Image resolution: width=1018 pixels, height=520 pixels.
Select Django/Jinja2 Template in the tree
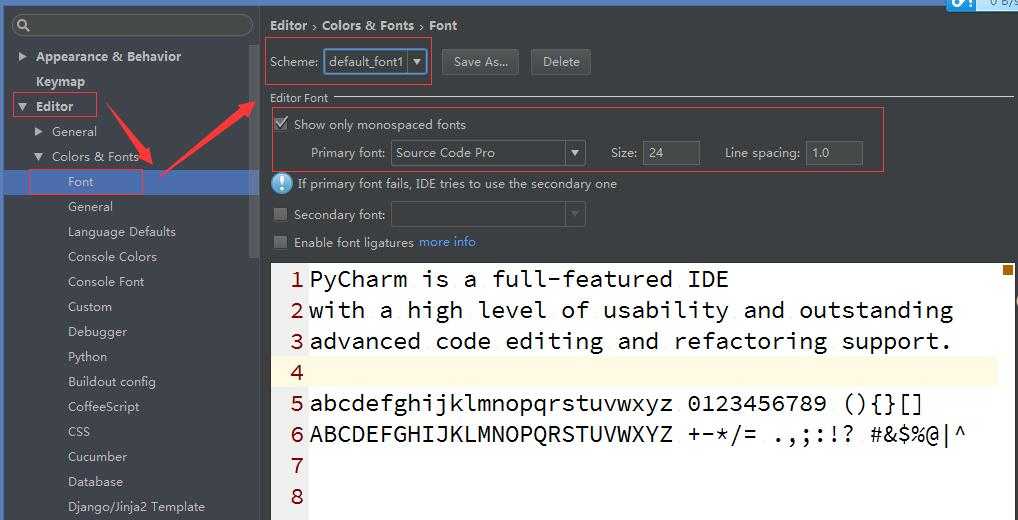pos(136,506)
